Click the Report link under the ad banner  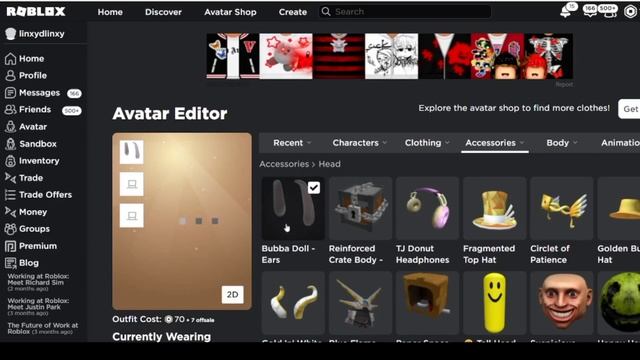(564, 84)
